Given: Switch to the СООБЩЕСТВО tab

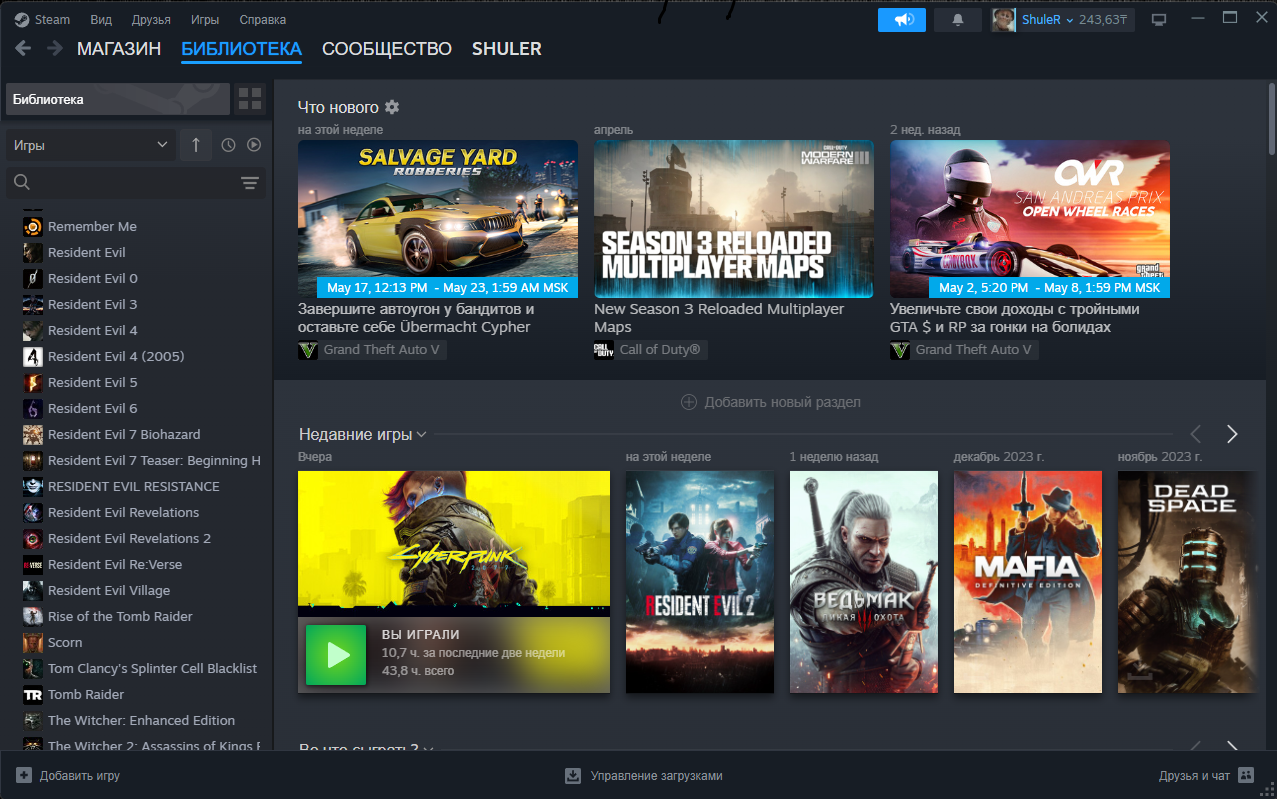Looking at the screenshot, I should click(x=387, y=48).
